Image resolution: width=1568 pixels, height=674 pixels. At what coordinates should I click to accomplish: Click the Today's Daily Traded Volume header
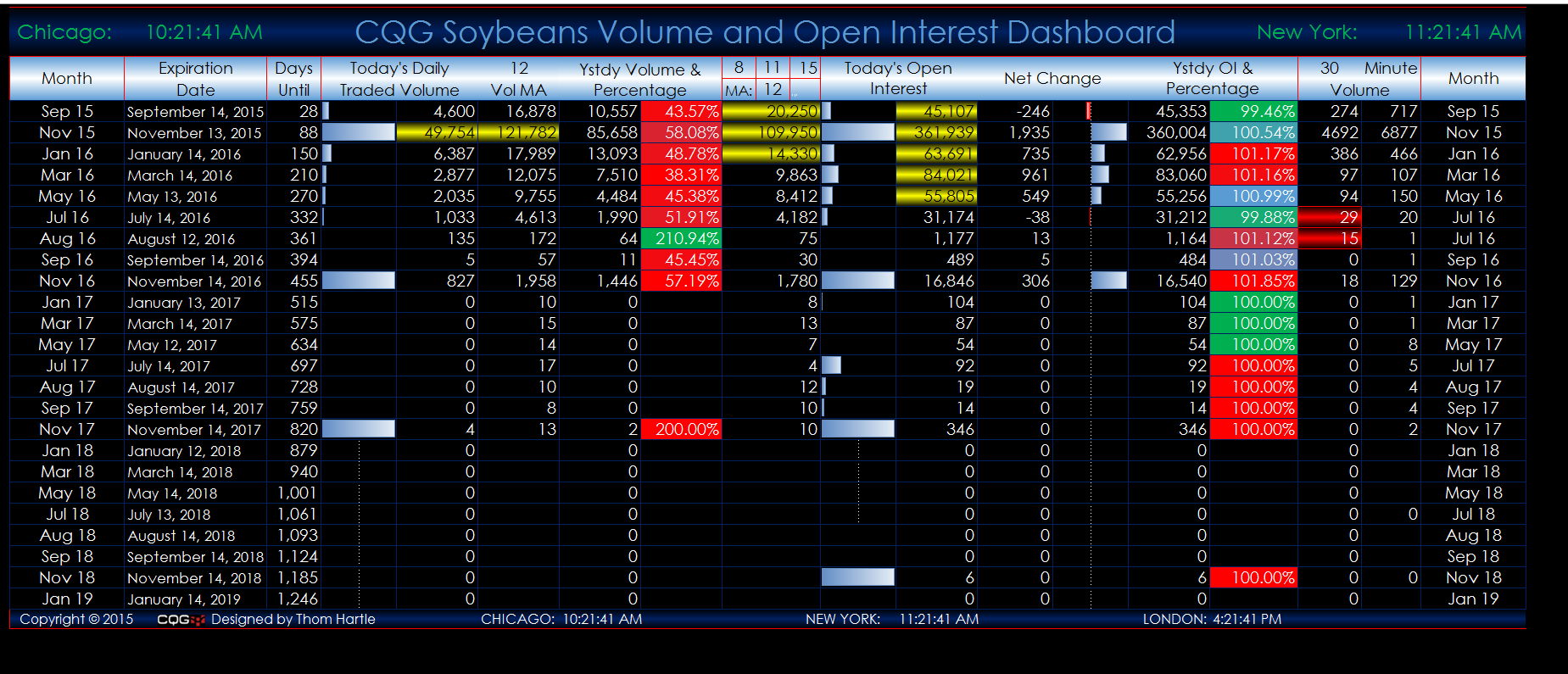399,79
